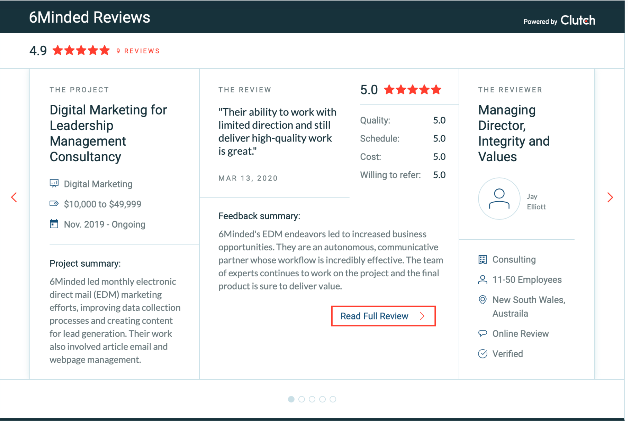
Task: Click the Digital Marketing category icon
Action: [x=54, y=183]
